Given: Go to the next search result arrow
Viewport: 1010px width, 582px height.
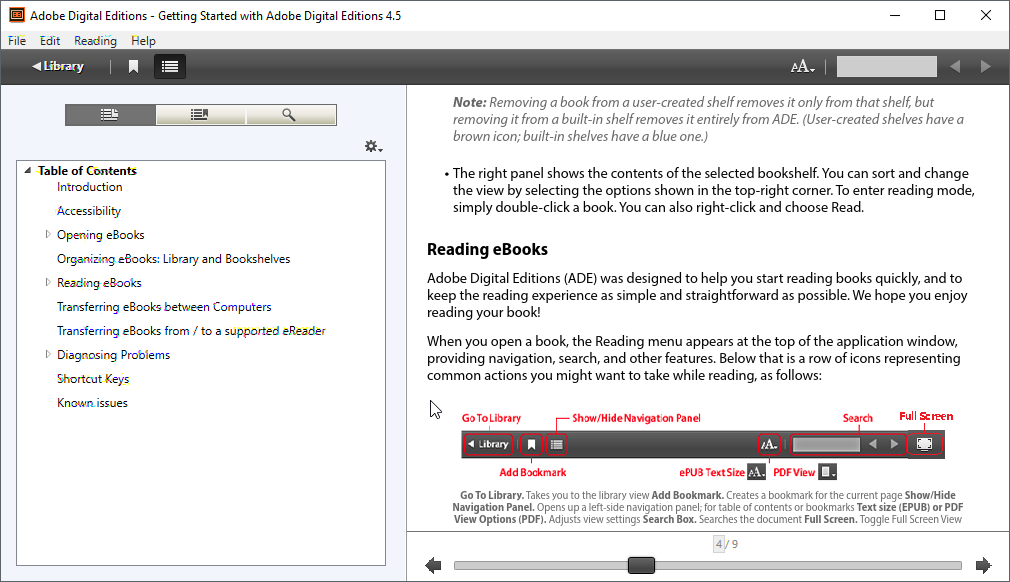Looking at the screenshot, I should 985,66.
